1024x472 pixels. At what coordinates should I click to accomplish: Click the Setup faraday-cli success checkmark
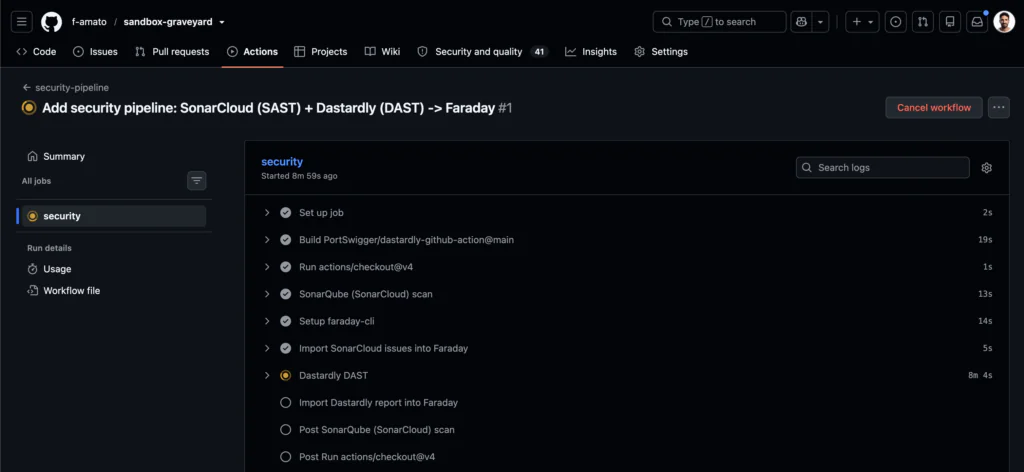pos(285,321)
